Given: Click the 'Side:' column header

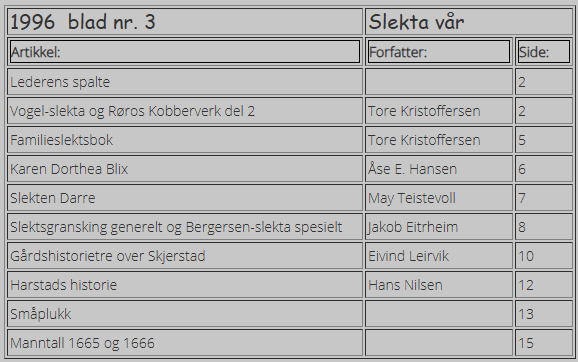Looking at the screenshot, I should (544, 52).
